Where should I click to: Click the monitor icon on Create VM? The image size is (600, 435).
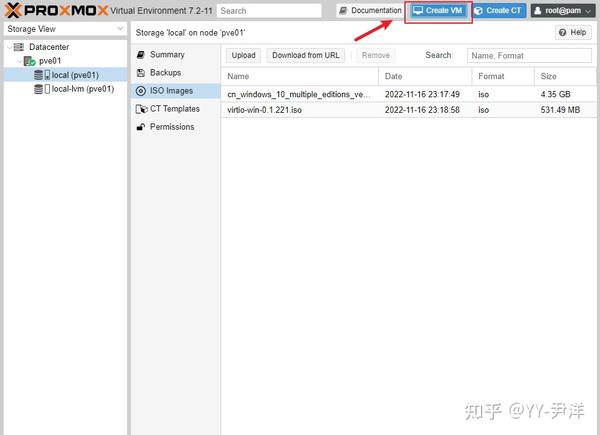point(418,11)
